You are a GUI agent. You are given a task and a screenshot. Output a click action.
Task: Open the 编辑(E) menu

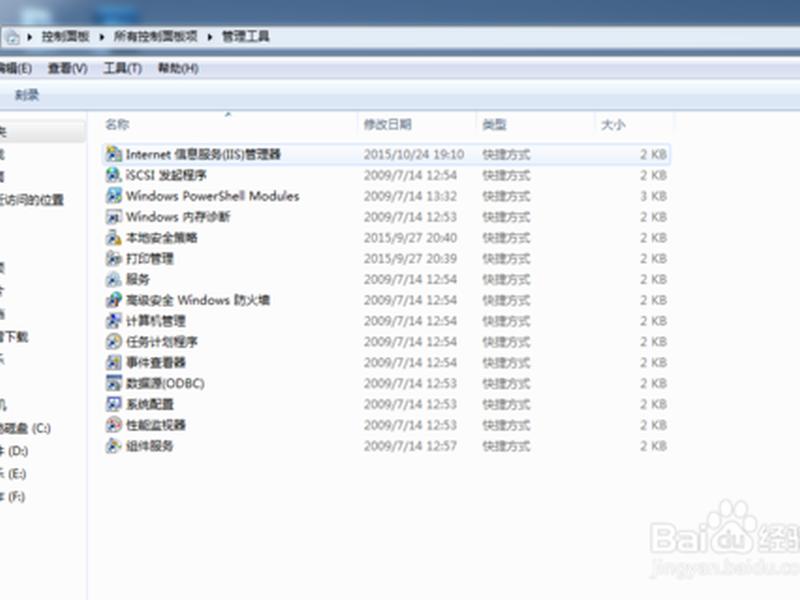pyautogui.click(x=15, y=68)
